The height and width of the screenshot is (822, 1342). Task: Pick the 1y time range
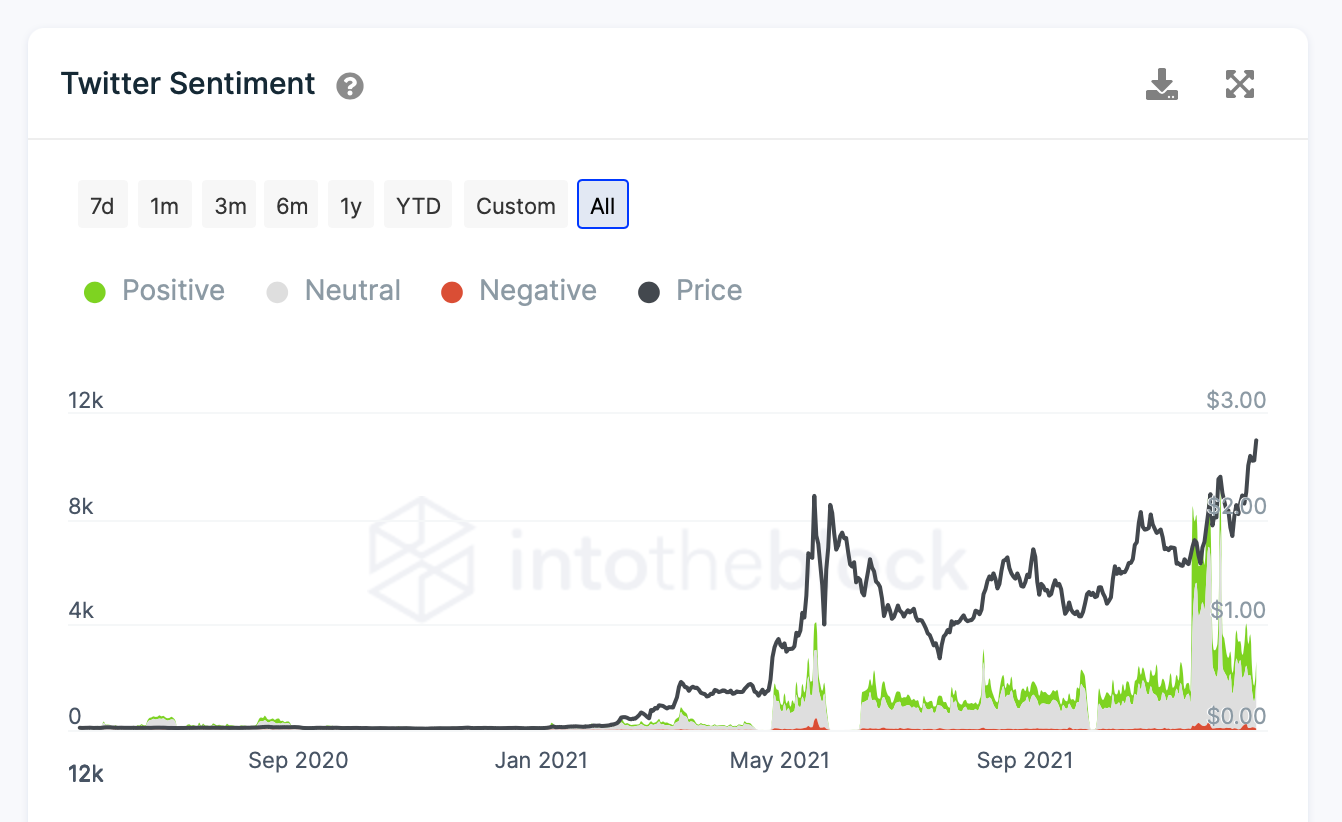(x=350, y=205)
